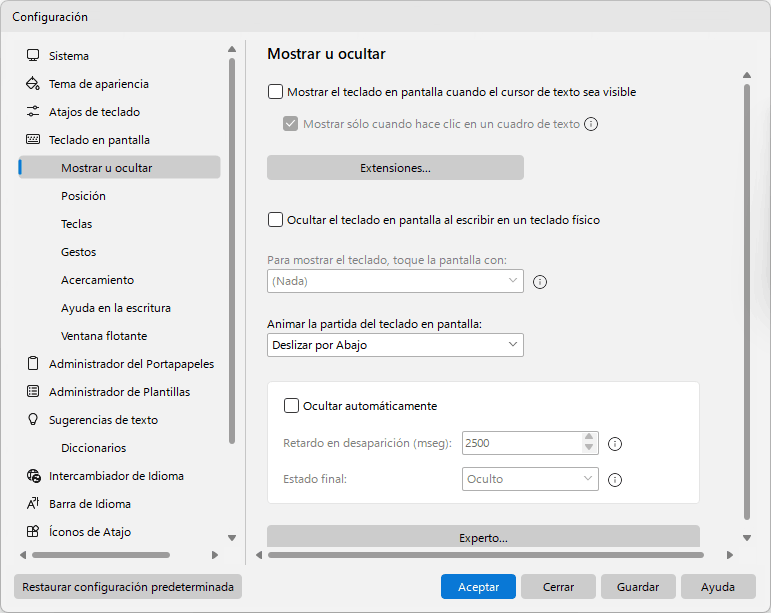Click the 'Guardar' button
Screen dimensions: 771x613
pos(638,586)
